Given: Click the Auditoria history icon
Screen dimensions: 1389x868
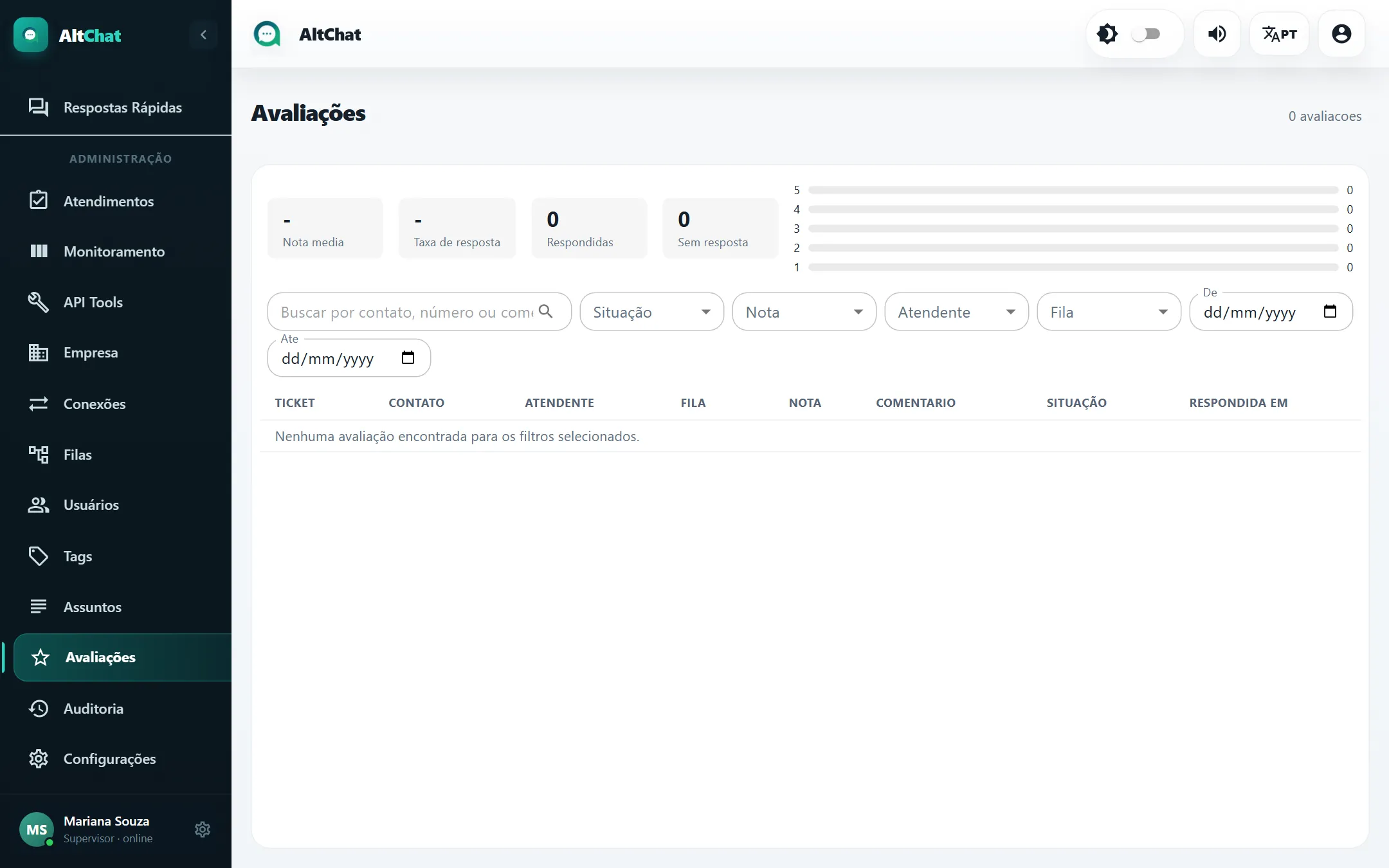Looking at the screenshot, I should pyautogui.click(x=39, y=708).
